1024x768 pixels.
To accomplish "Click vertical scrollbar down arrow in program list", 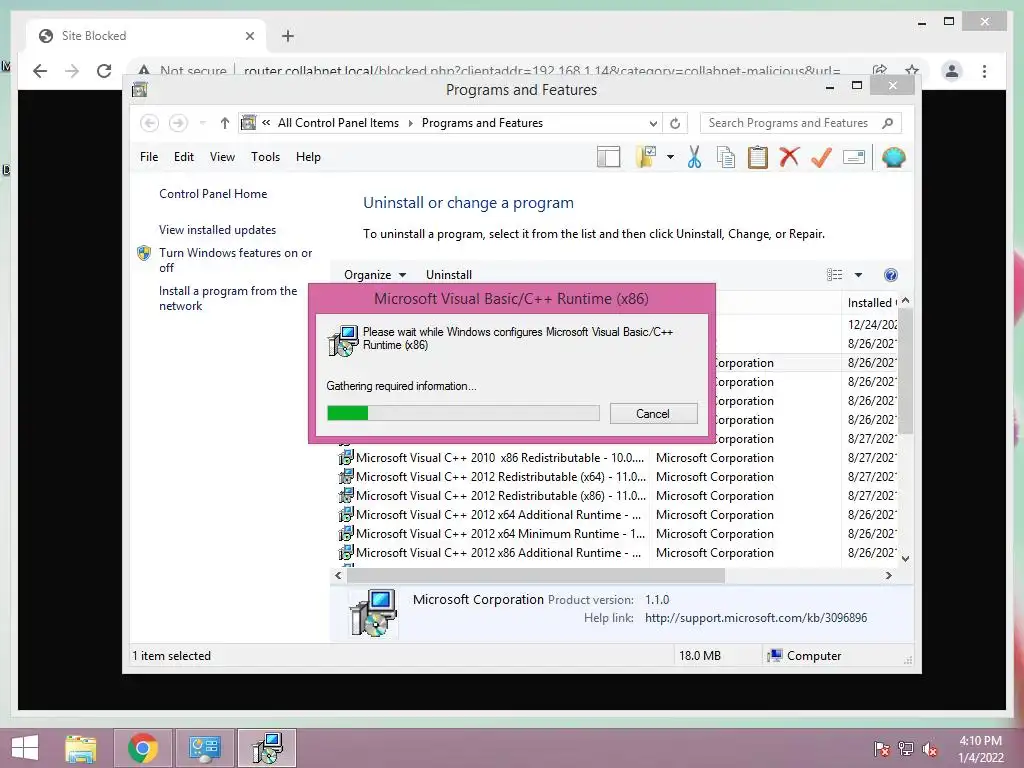I will tap(905, 558).
